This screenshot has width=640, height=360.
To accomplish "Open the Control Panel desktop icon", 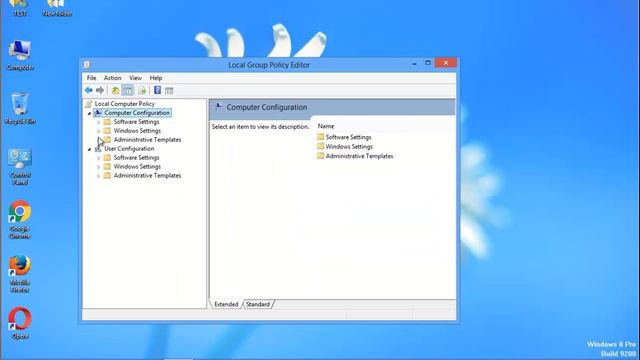I will pos(20,167).
